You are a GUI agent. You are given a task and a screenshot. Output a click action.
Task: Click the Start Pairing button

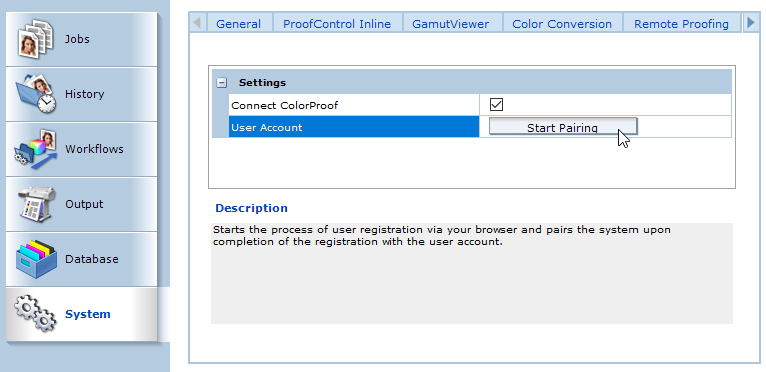point(563,127)
